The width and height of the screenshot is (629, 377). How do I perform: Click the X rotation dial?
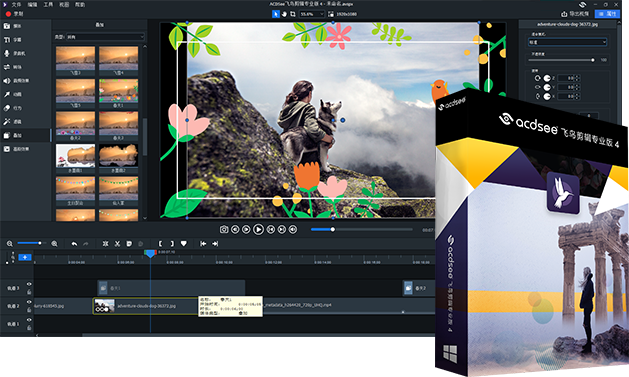coord(547,97)
